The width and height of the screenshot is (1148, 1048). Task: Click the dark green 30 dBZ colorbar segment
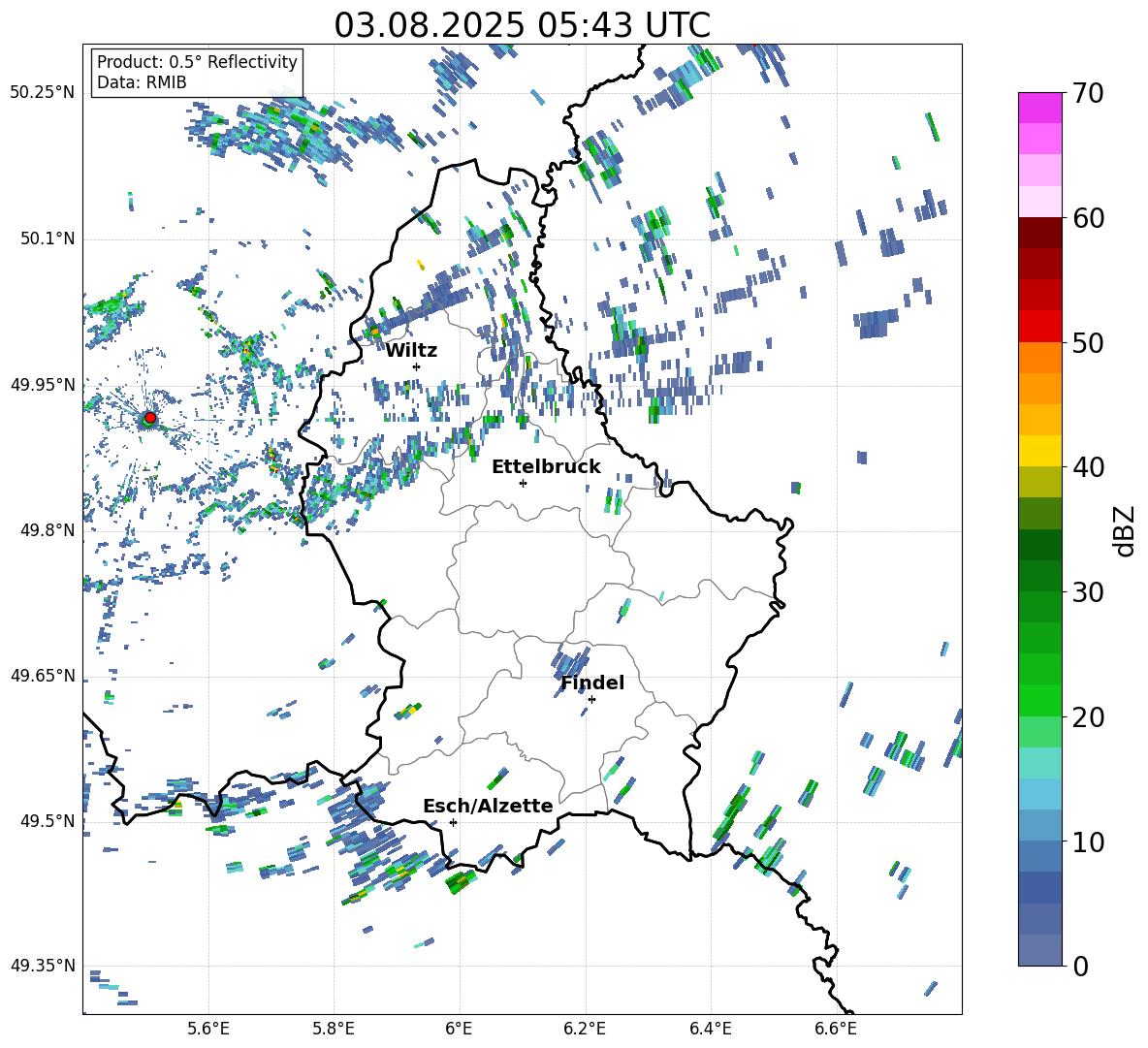[x=1039, y=575]
